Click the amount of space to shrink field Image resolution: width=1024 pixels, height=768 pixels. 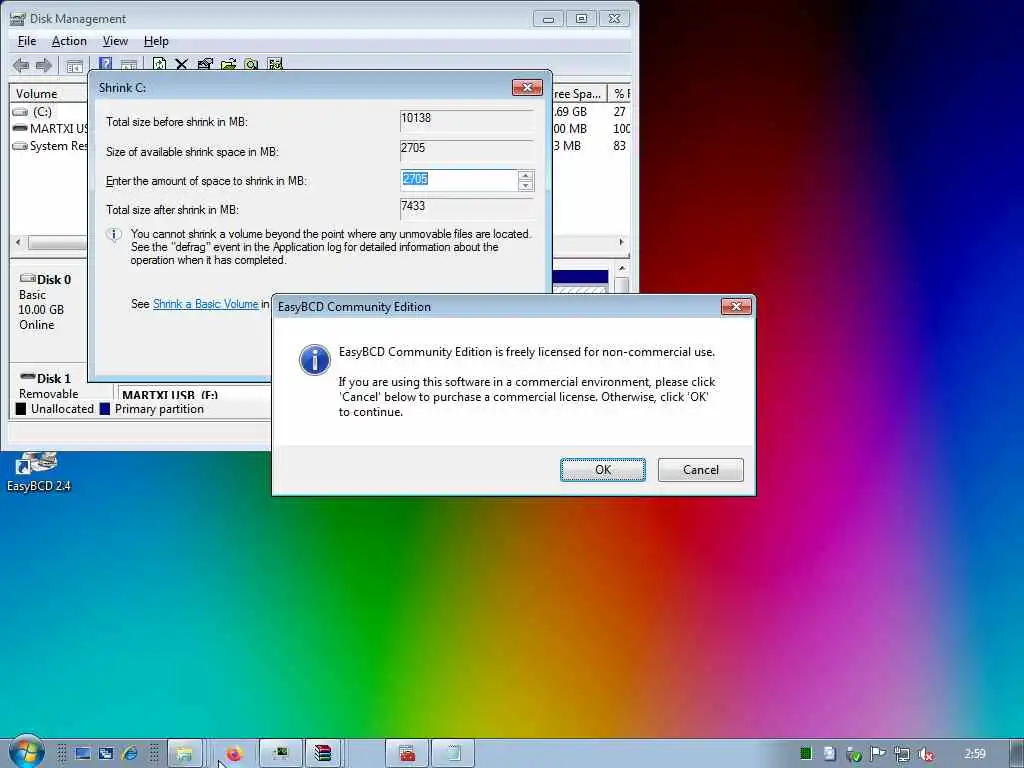click(459, 180)
